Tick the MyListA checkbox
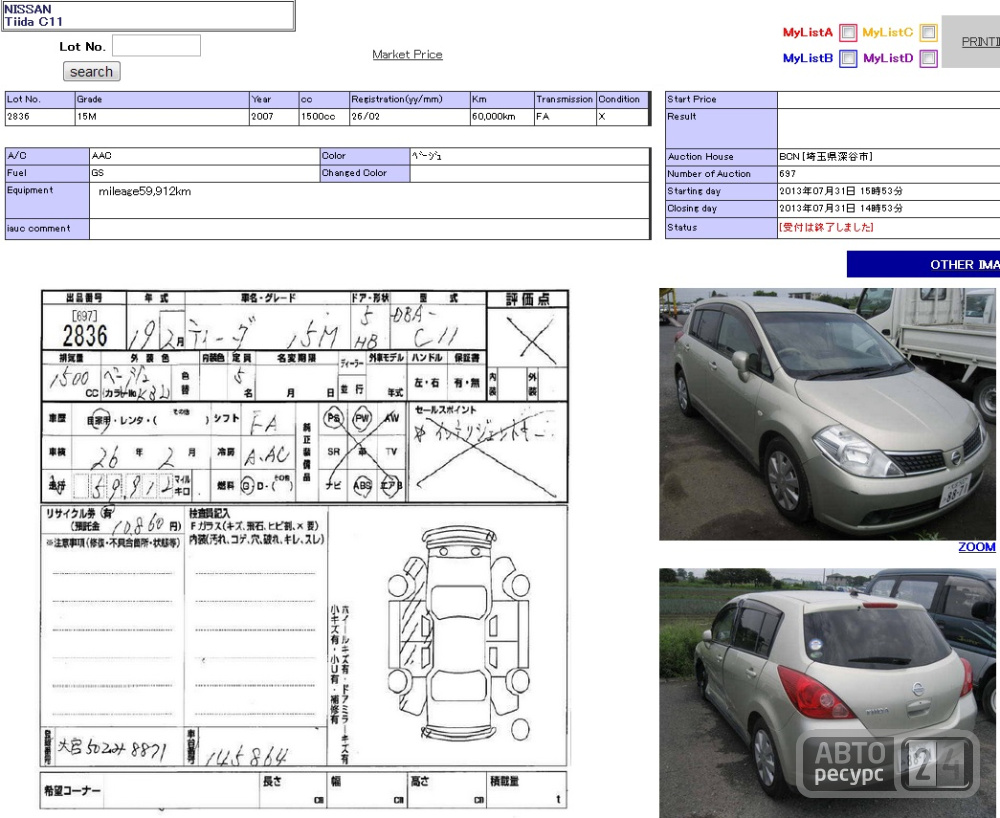 [x=848, y=32]
